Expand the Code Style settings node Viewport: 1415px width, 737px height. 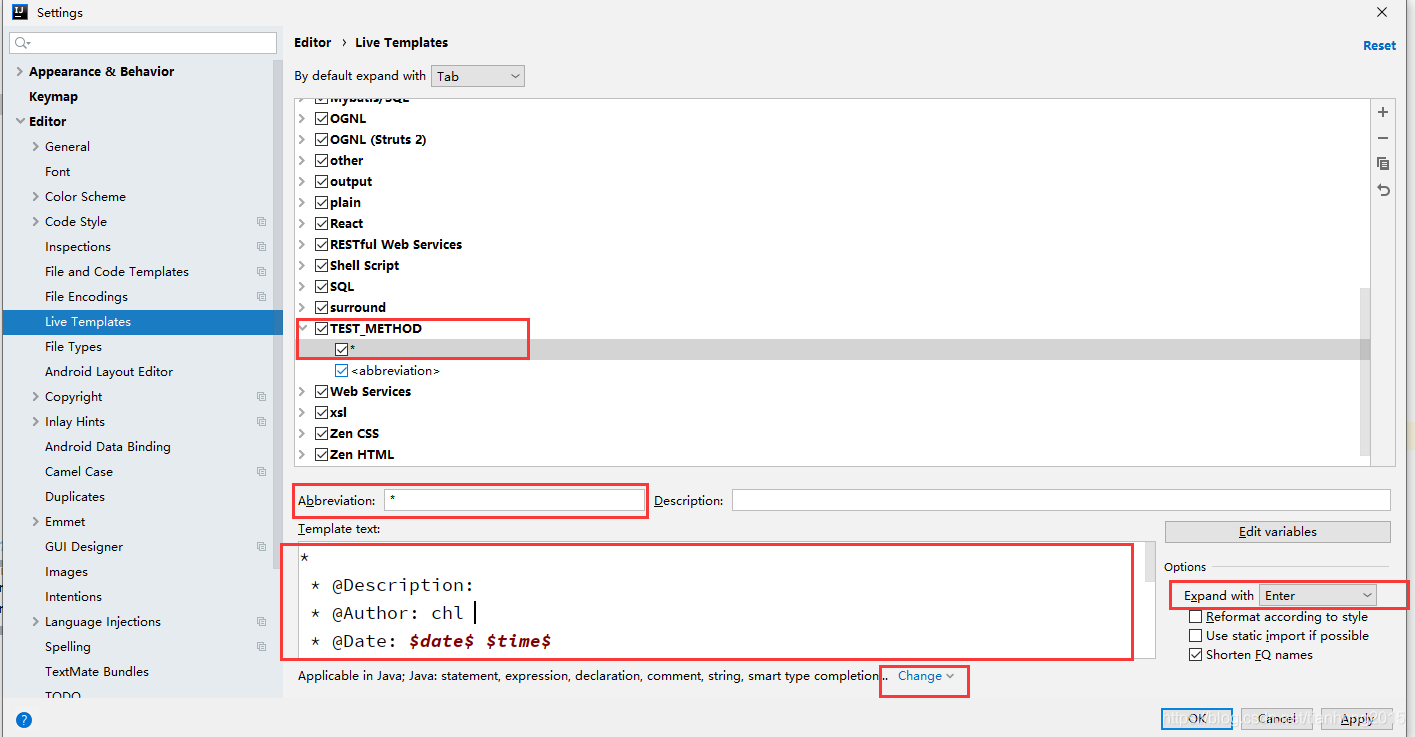[x=36, y=222]
